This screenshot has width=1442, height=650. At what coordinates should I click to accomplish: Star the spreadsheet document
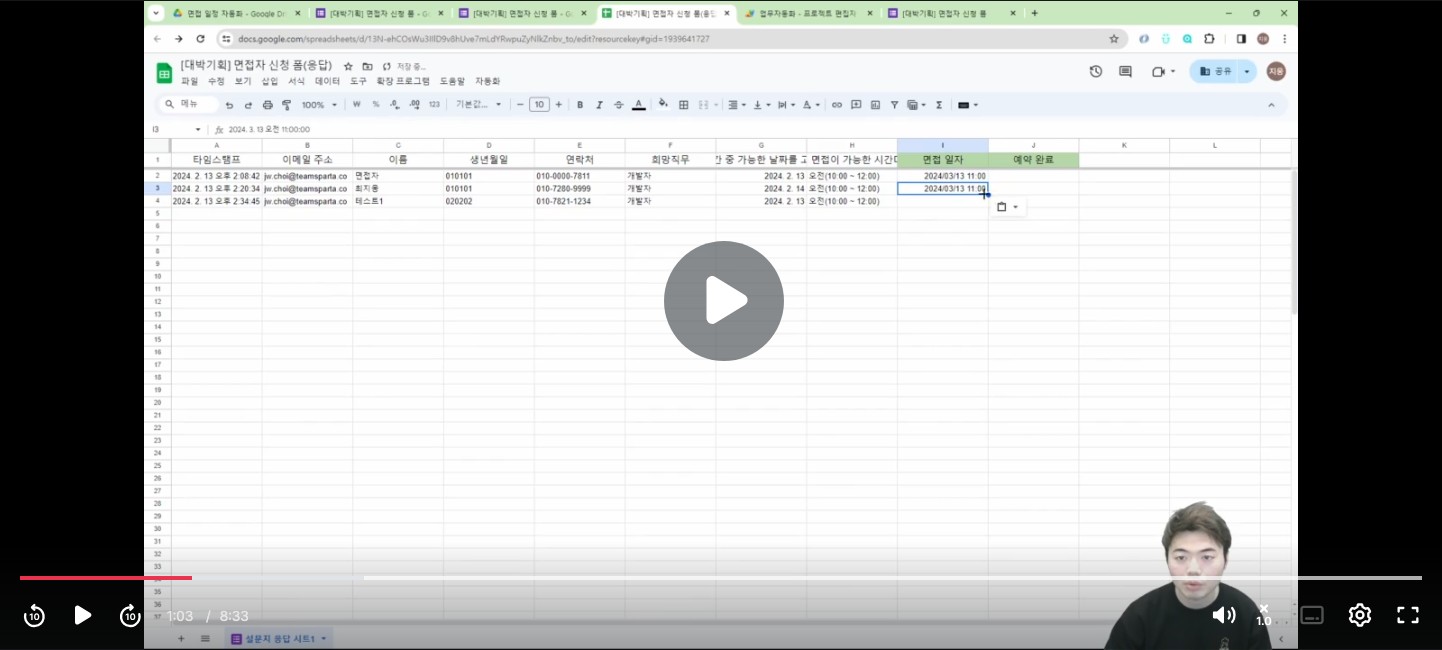[348, 66]
